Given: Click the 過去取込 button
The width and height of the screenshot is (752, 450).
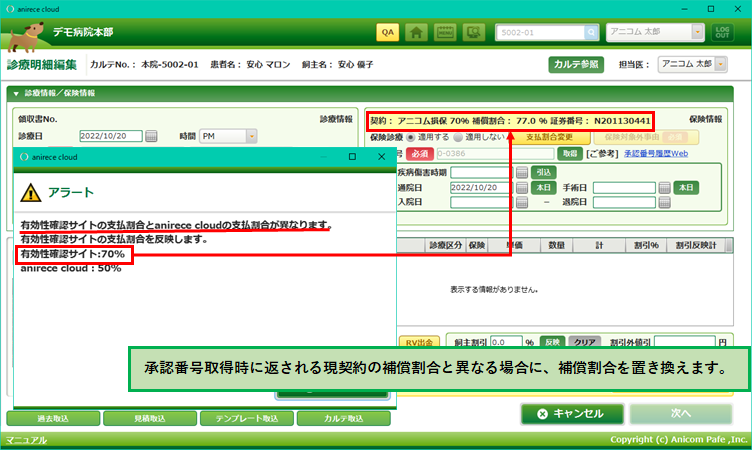Looking at the screenshot, I should [x=53, y=418].
